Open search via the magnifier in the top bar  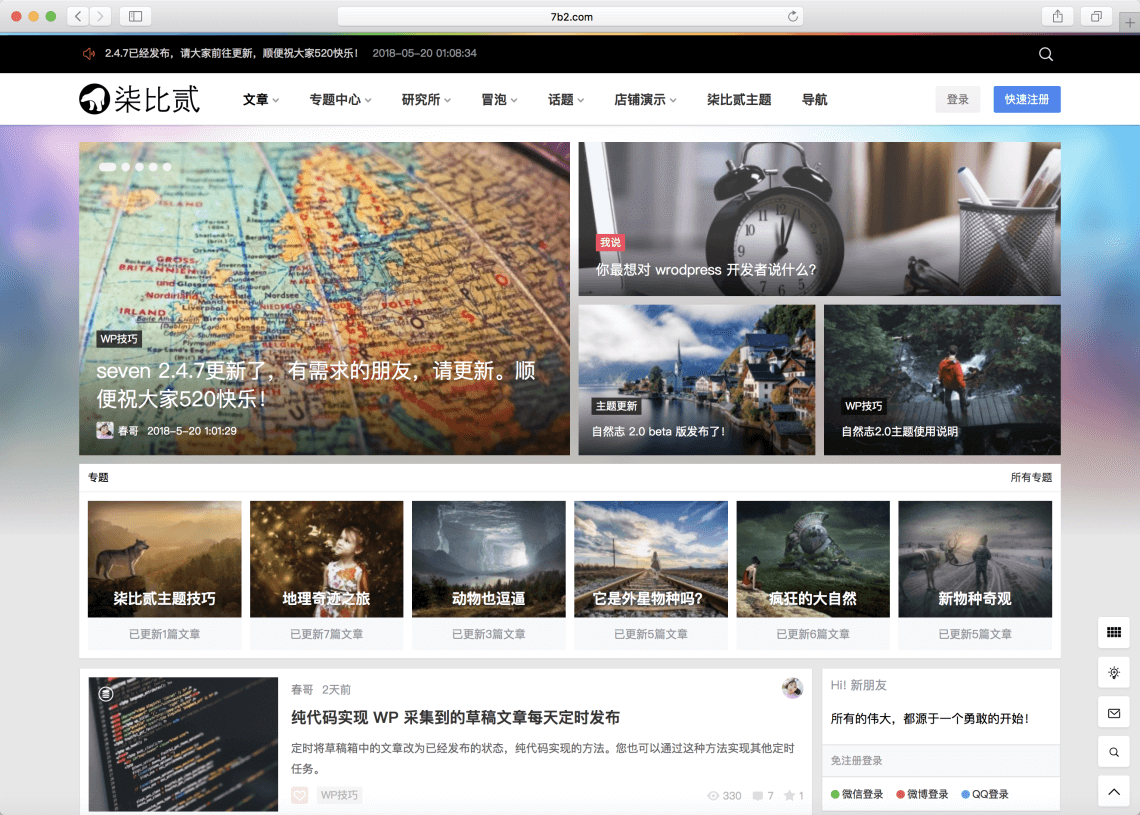pyautogui.click(x=1046, y=53)
